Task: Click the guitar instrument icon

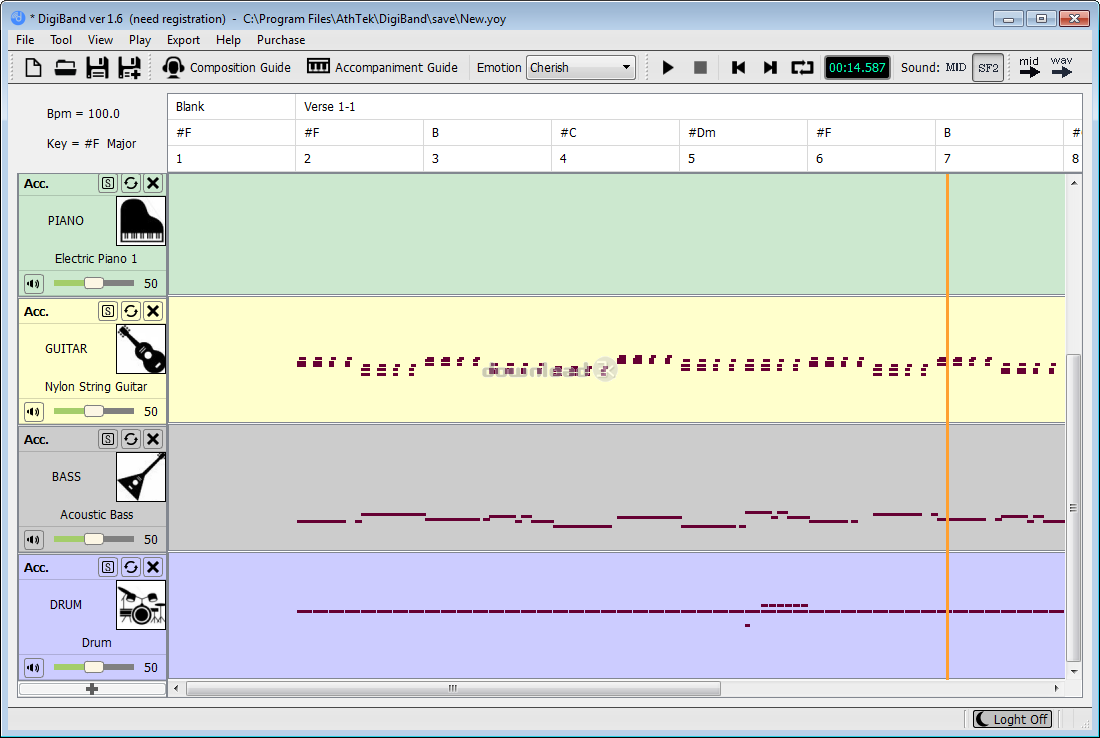Action: click(141, 349)
